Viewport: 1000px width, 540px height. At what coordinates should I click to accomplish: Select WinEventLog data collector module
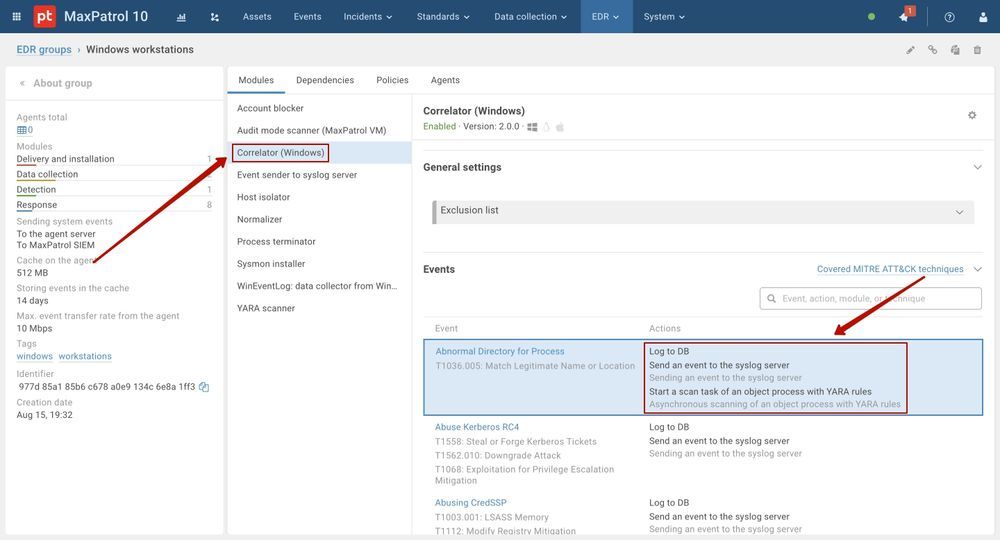[x=320, y=286]
